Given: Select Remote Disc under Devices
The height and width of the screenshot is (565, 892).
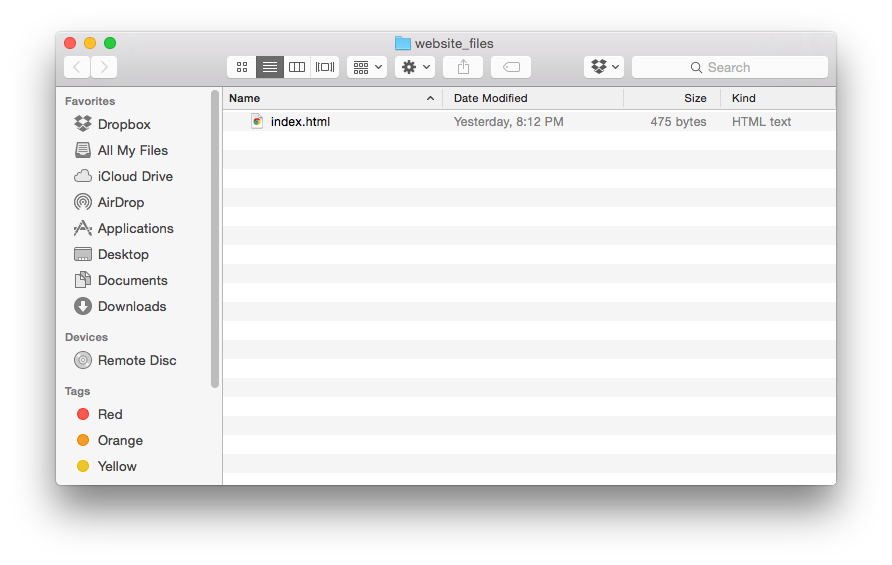Looking at the screenshot, I should click(x=136, y=360).
